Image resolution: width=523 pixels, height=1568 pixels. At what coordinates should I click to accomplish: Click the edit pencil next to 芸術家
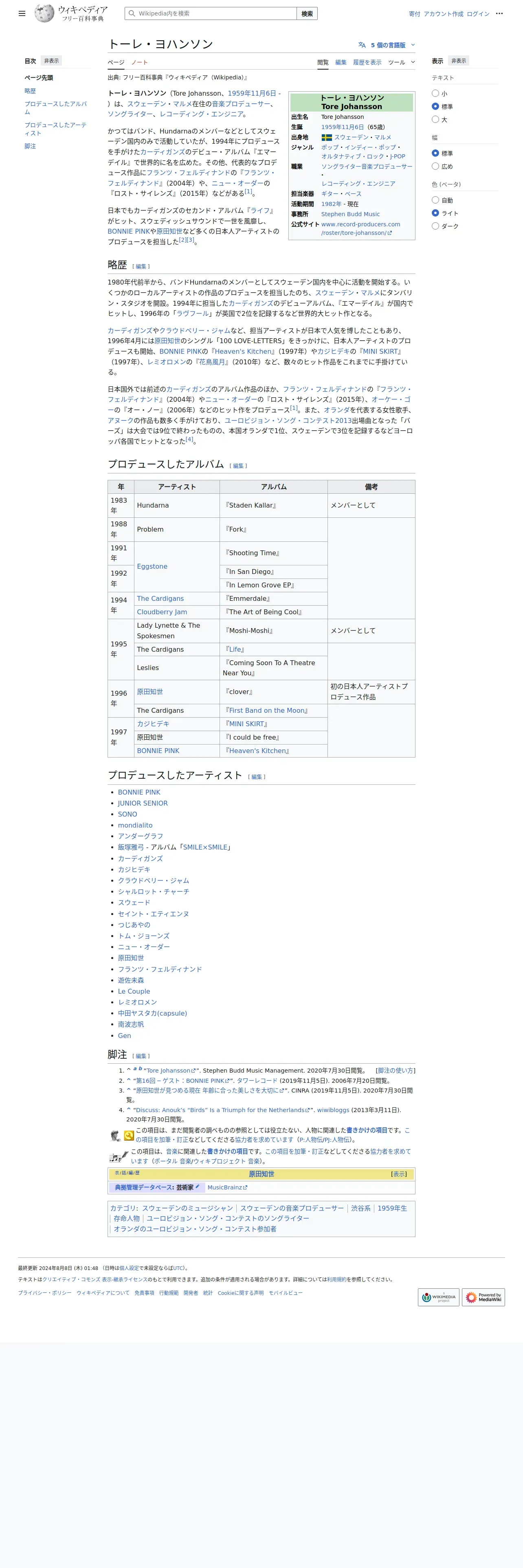[197, 1186]
